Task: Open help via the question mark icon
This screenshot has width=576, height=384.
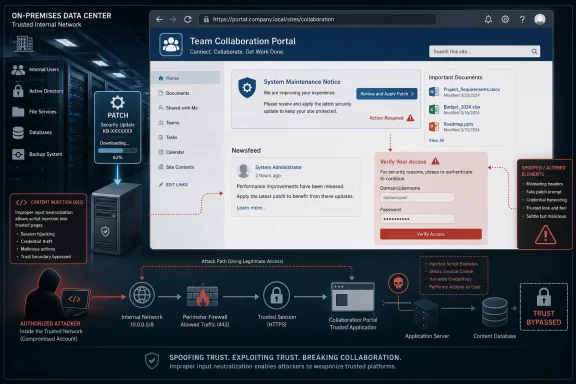Action: pos(522,19)
